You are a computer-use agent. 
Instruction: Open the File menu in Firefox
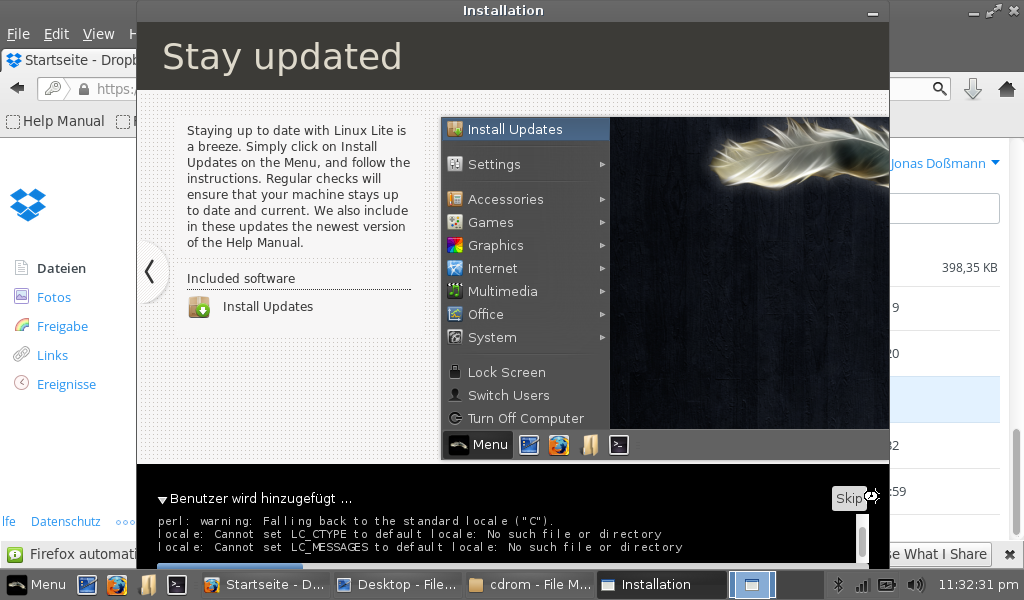click(18, 34)
